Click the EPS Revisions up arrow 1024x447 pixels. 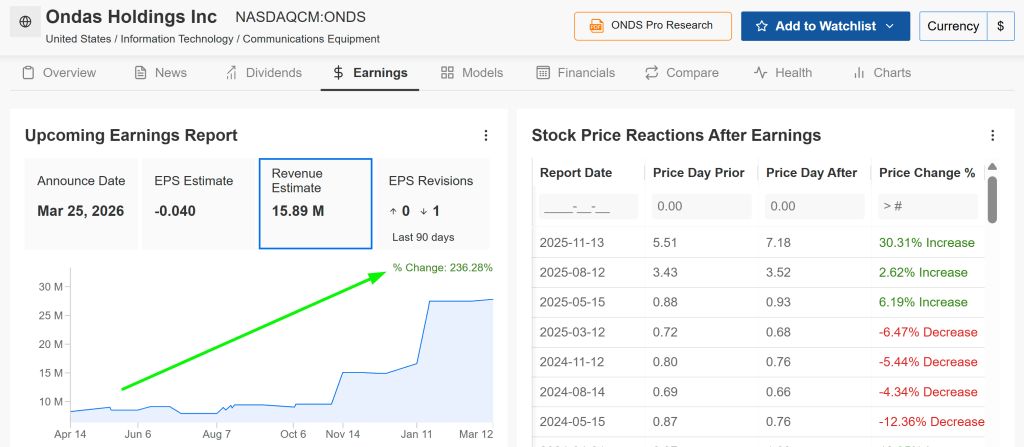click(393, 211)
